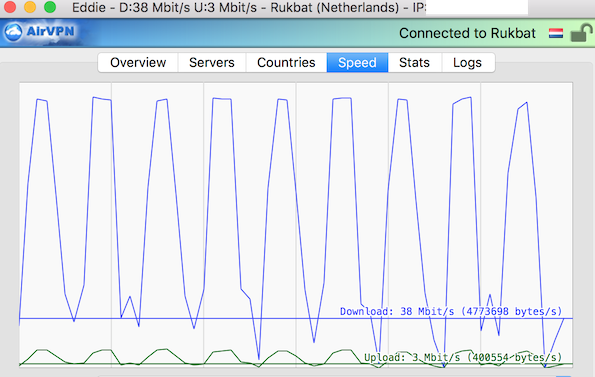Close the Eddie window with red button

point(9,7)
